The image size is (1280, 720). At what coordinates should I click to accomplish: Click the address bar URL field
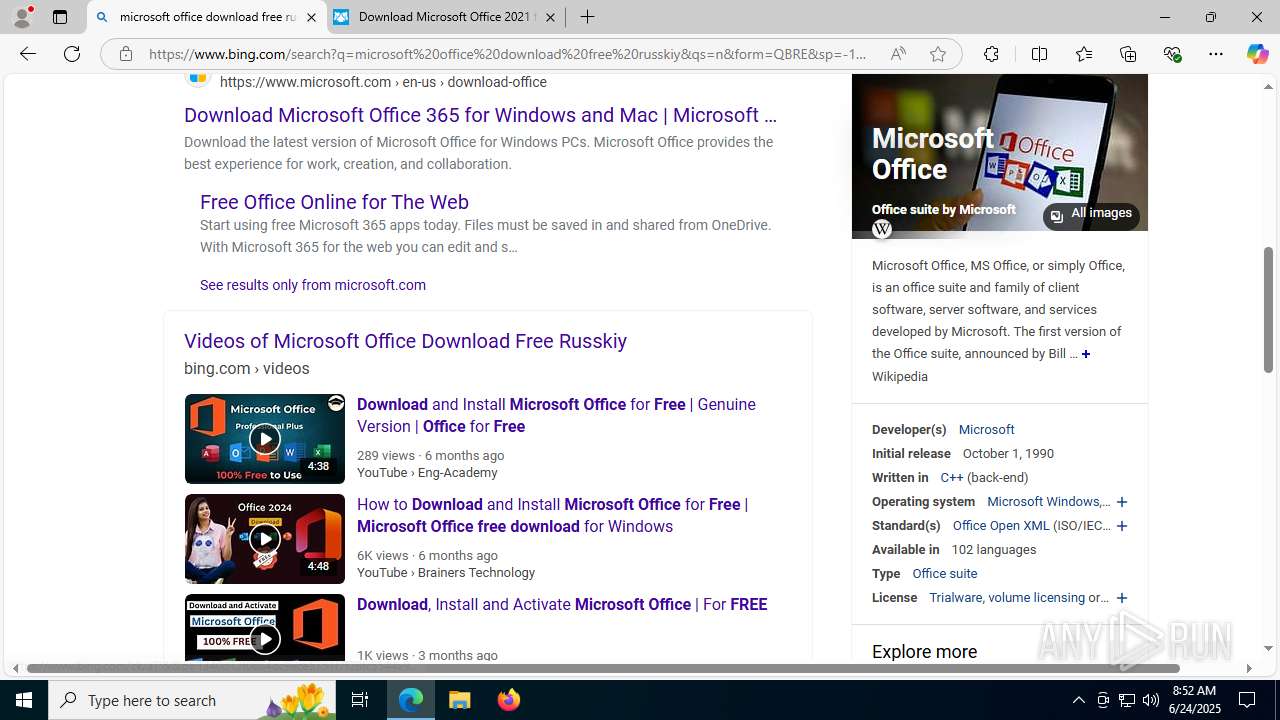pyautogui.click(x=508, y=54)
